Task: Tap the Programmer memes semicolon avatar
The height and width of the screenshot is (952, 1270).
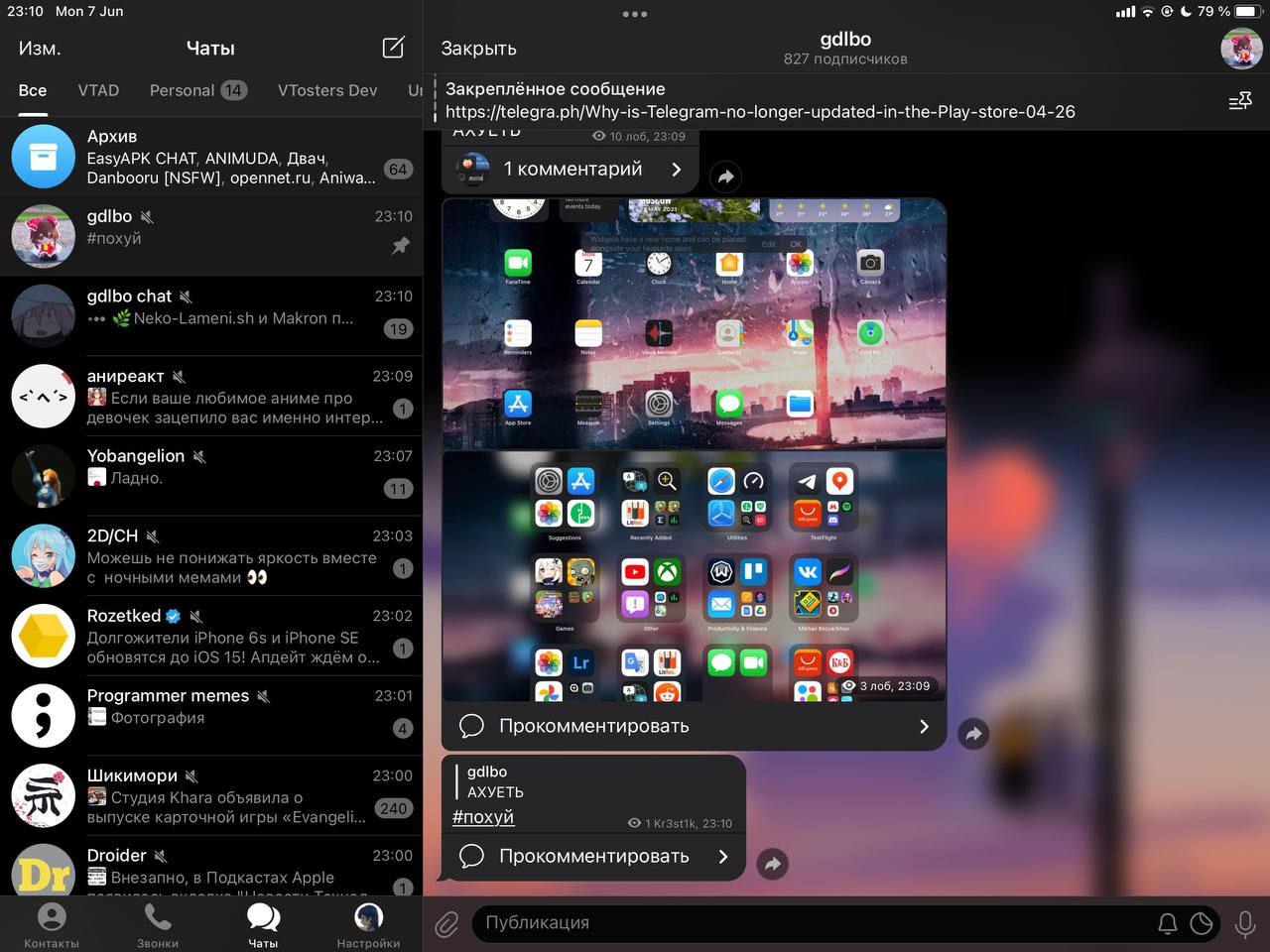Action: pos(43,715)
